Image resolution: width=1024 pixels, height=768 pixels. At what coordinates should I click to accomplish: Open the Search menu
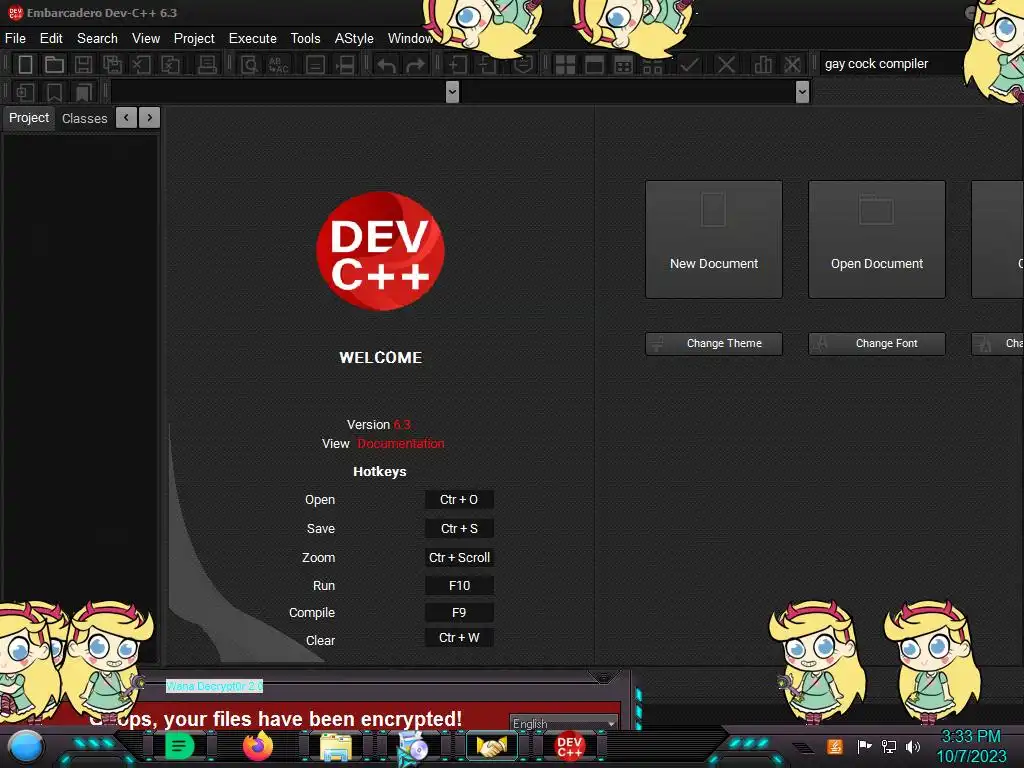pyautogui.click(x=97, y=39)
